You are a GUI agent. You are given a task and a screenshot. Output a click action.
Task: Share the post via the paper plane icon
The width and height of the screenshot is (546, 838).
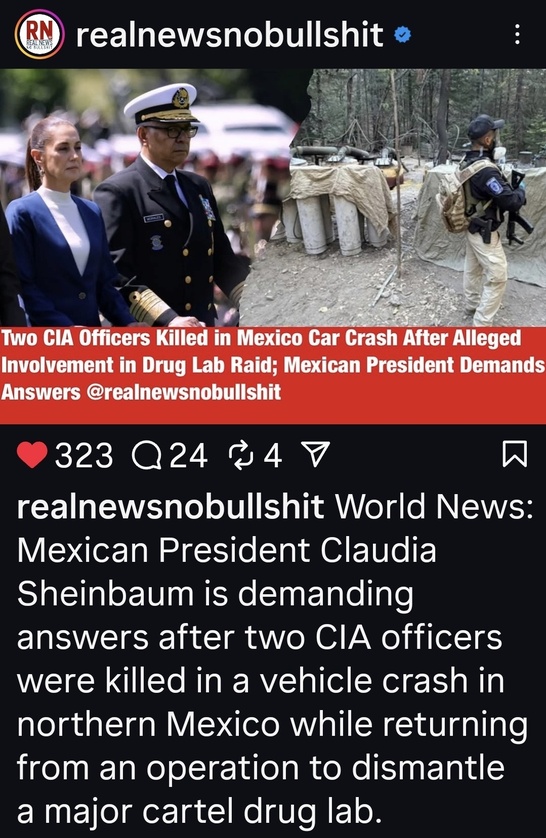tap(316, 455)
